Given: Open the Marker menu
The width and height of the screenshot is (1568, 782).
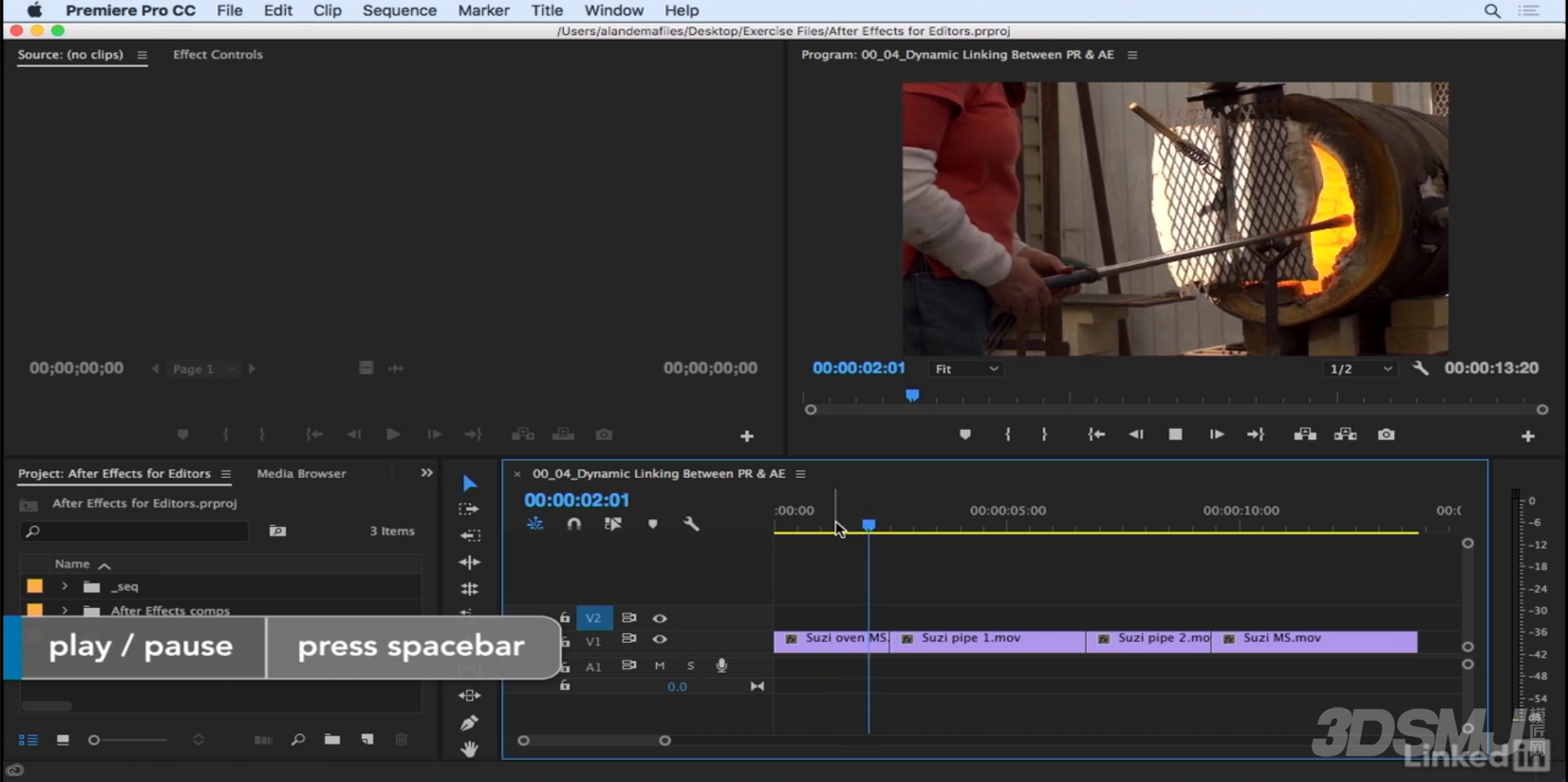Looking at the screenshot, I should pyautogui.click(x=483, y=11).
